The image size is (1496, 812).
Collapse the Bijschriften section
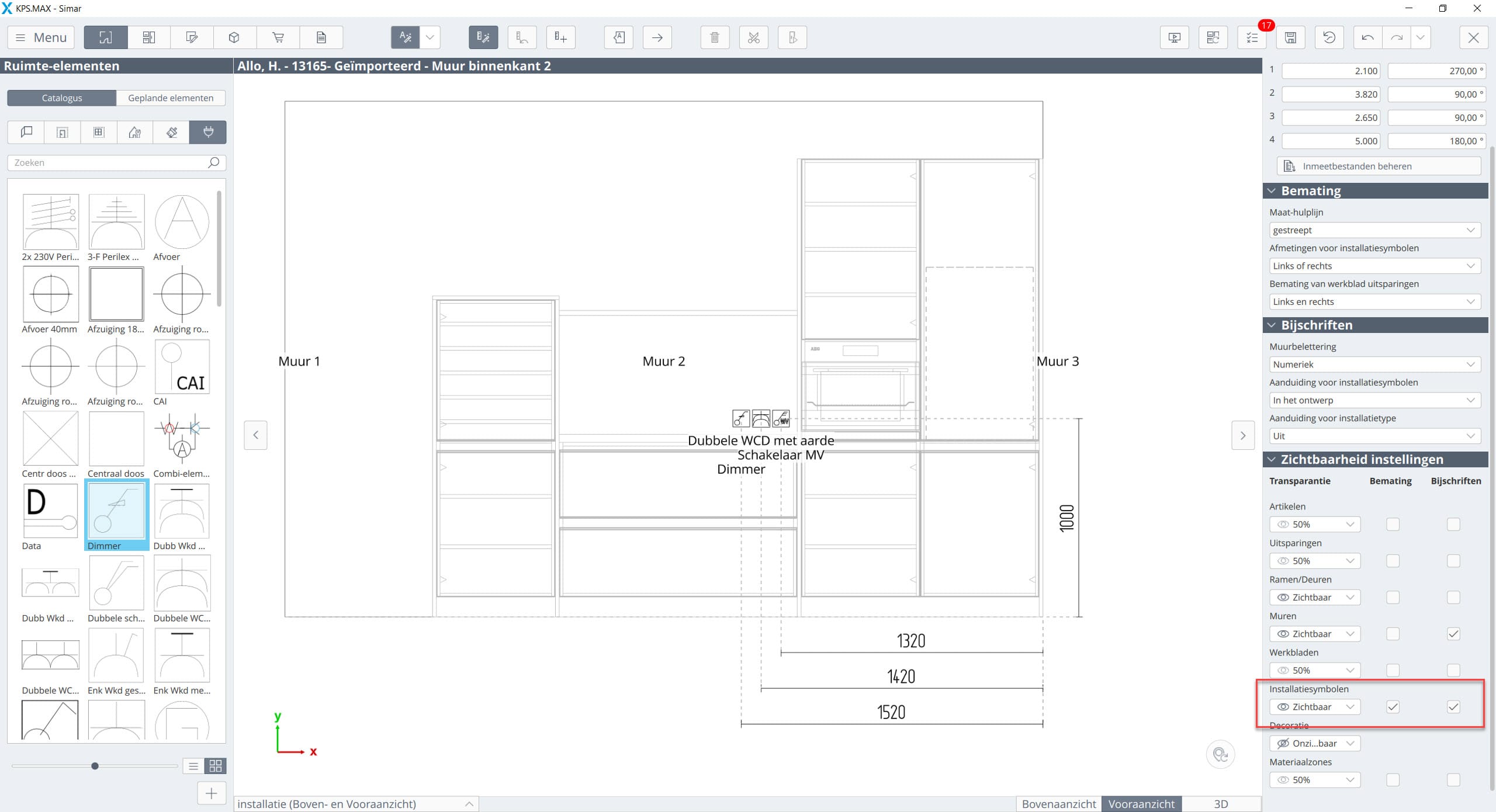(1272, 325)
